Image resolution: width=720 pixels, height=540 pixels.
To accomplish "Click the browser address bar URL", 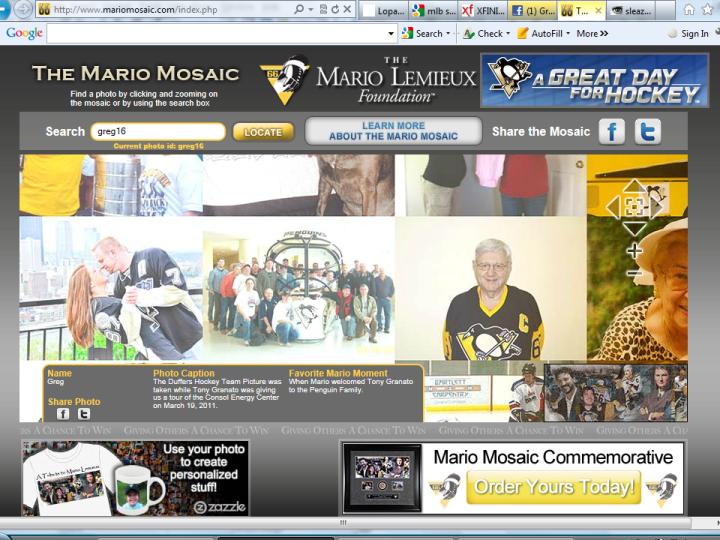I will [x=135, y=10].
